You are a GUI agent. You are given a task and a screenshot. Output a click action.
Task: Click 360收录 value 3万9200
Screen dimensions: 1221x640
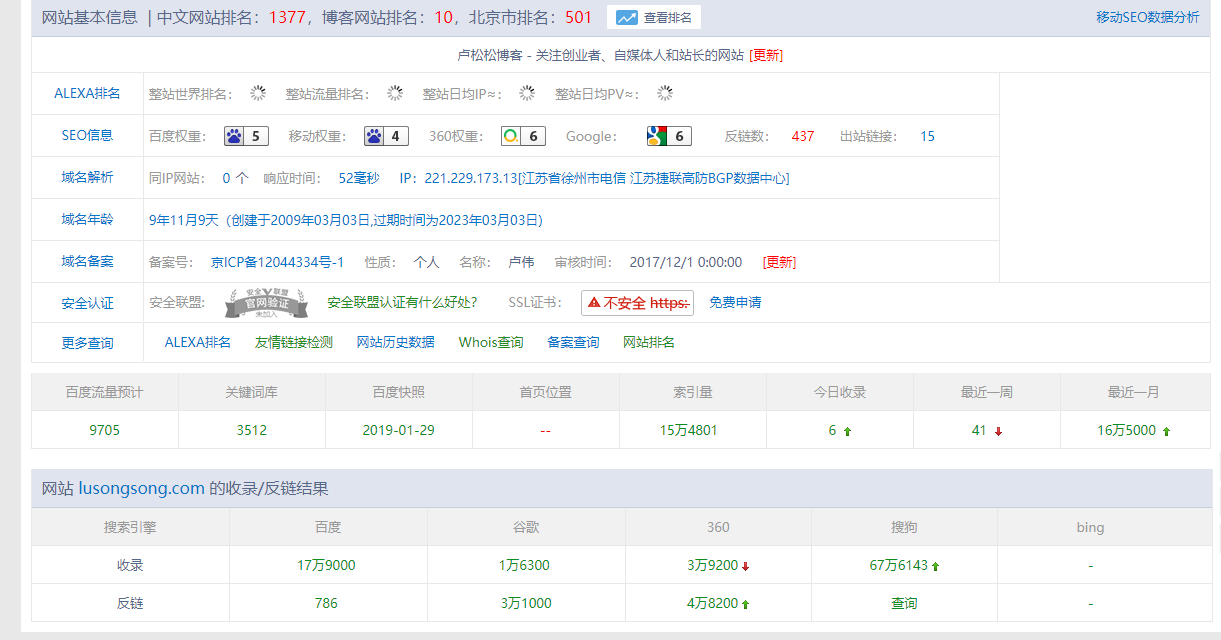click(712, 565)
